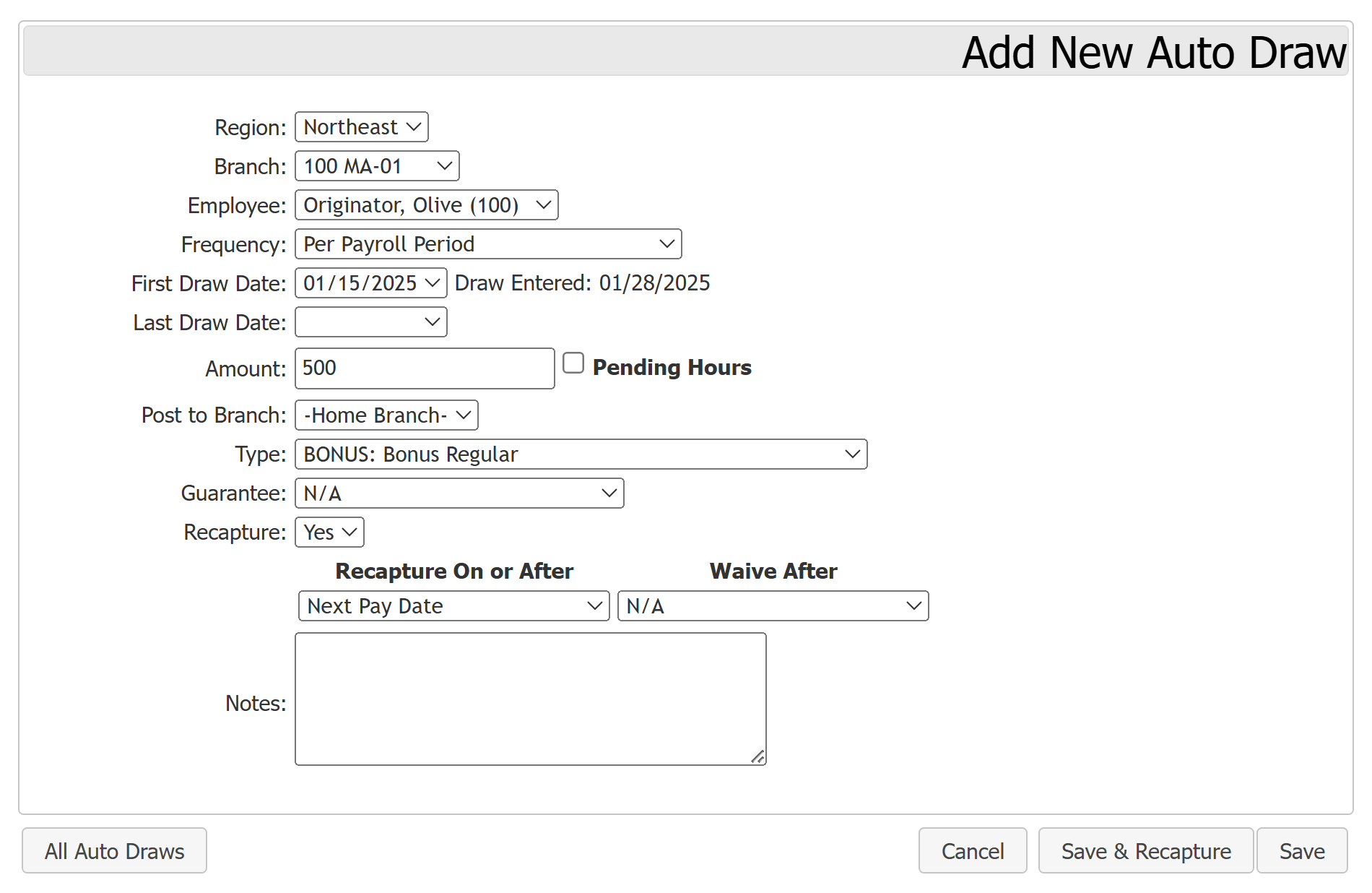Open the empty Last Draw Date dropdown
The image size is (1372, 893).
(x=370, y=322)
